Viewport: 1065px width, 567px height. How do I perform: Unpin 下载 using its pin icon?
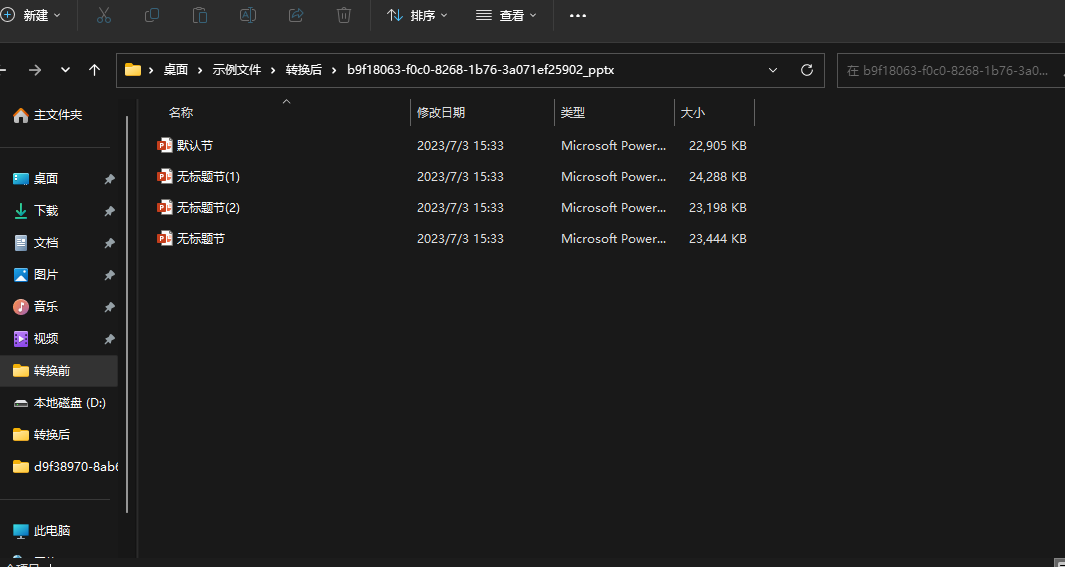pyautogui.click(x=109, y=211)
